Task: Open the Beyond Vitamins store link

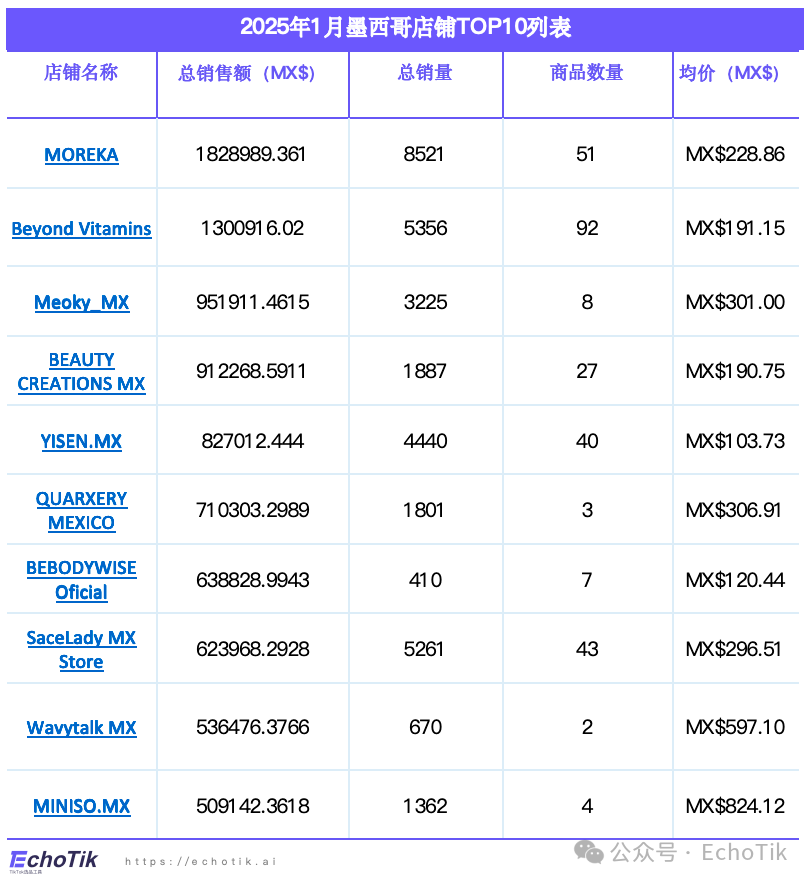Action: (x=81, y=228)
